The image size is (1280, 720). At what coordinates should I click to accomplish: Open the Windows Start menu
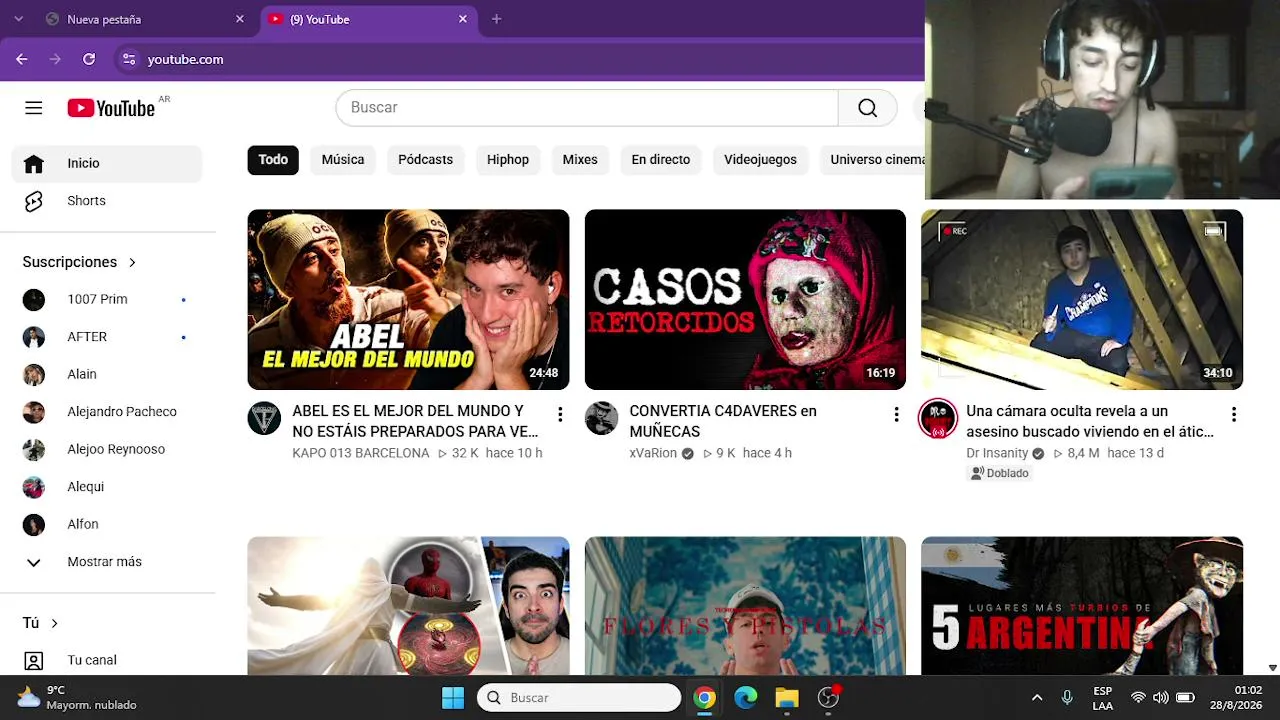453,698
